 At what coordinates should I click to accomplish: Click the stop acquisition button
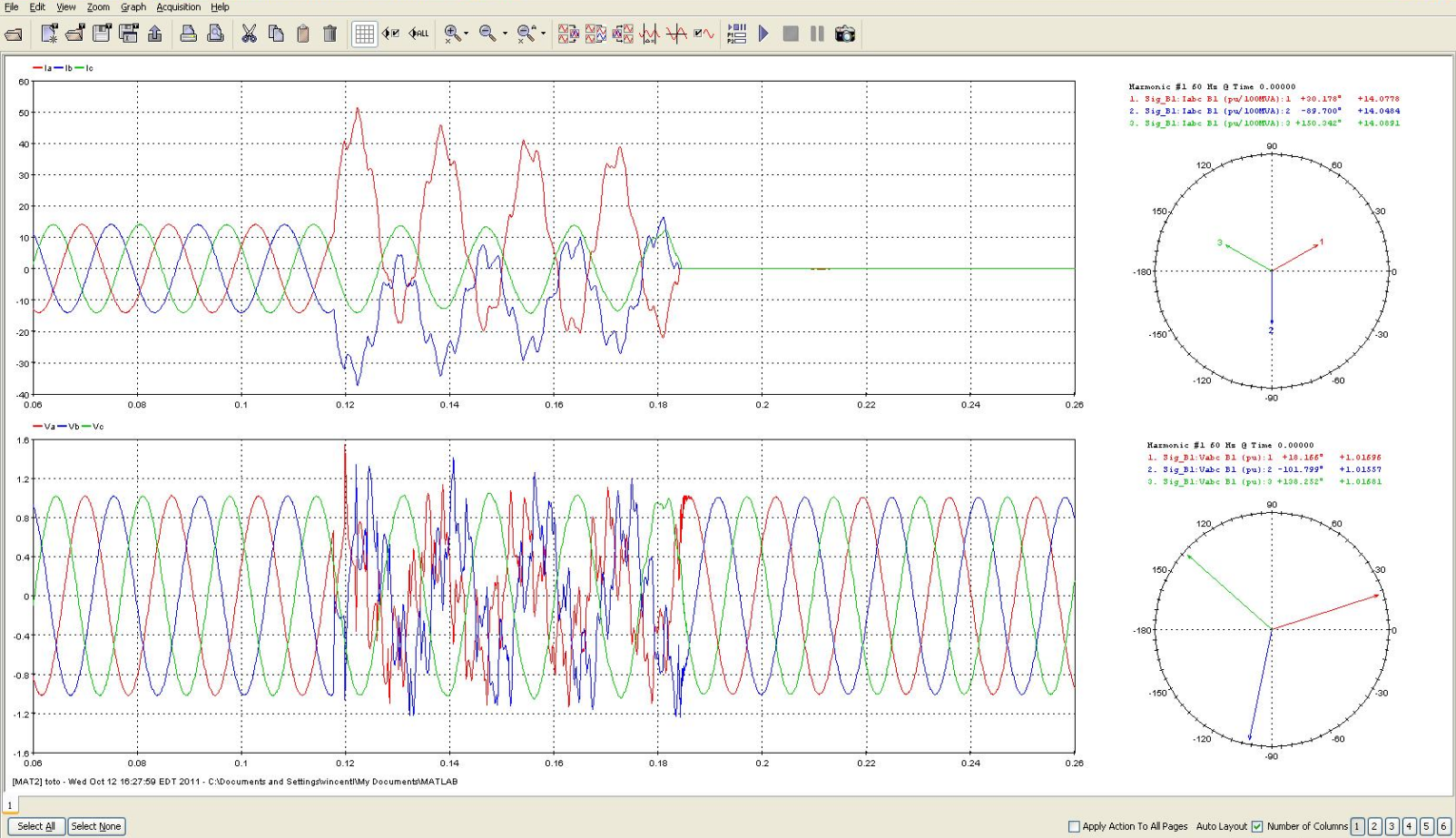click(x=791, y=34)
